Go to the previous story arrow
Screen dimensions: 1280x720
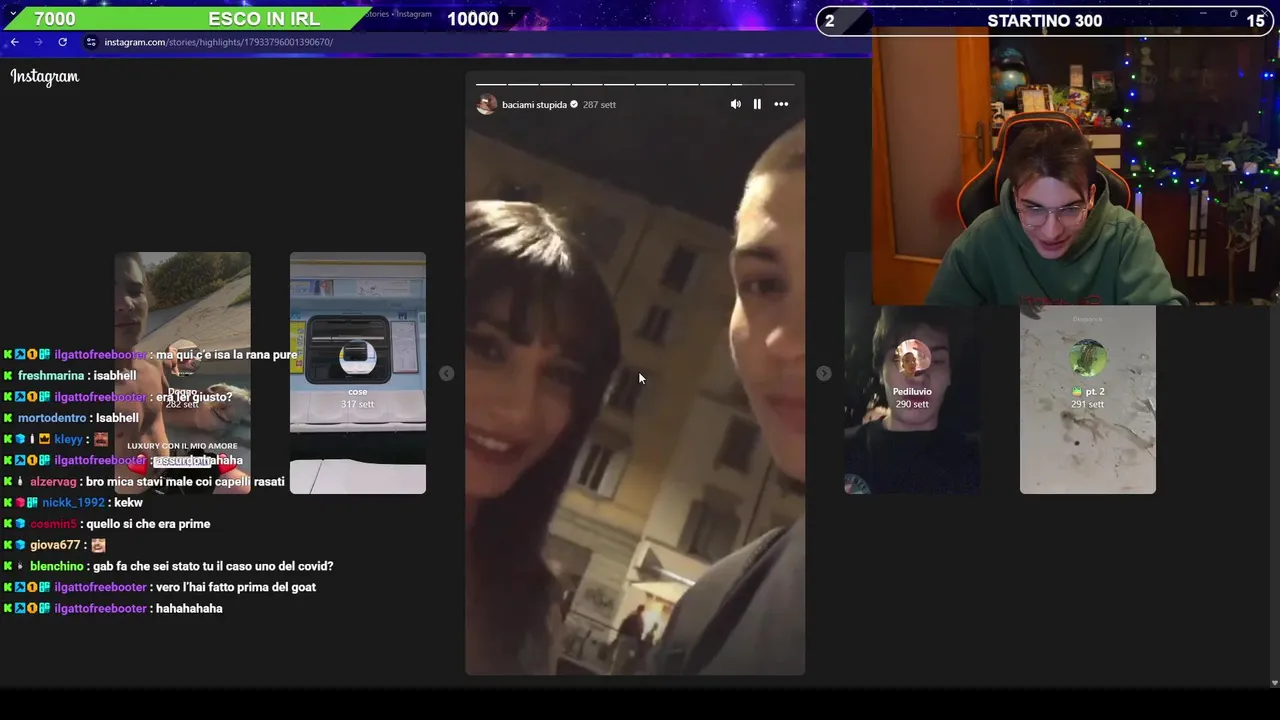(x=447, y=373)
